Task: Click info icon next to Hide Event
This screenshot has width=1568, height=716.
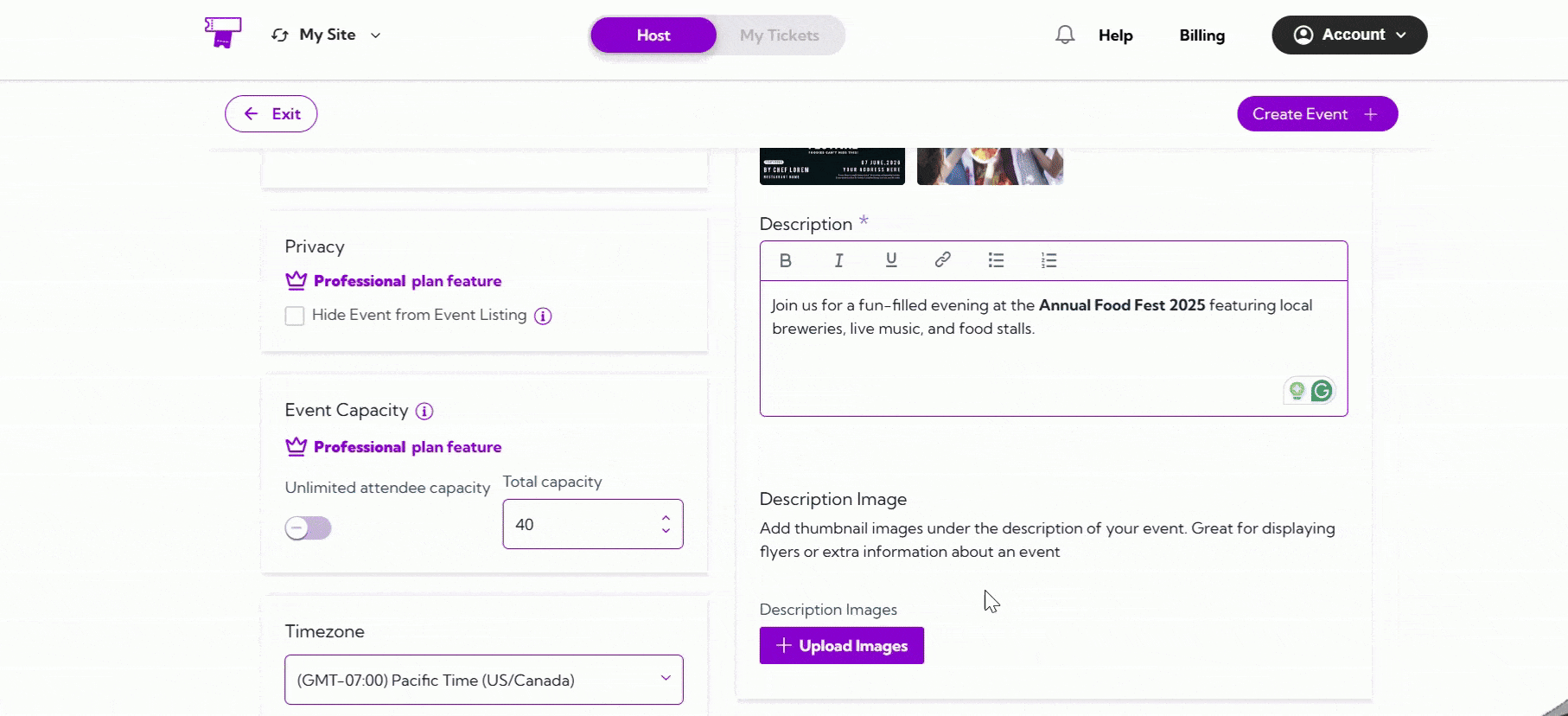Action: [543, 316]
